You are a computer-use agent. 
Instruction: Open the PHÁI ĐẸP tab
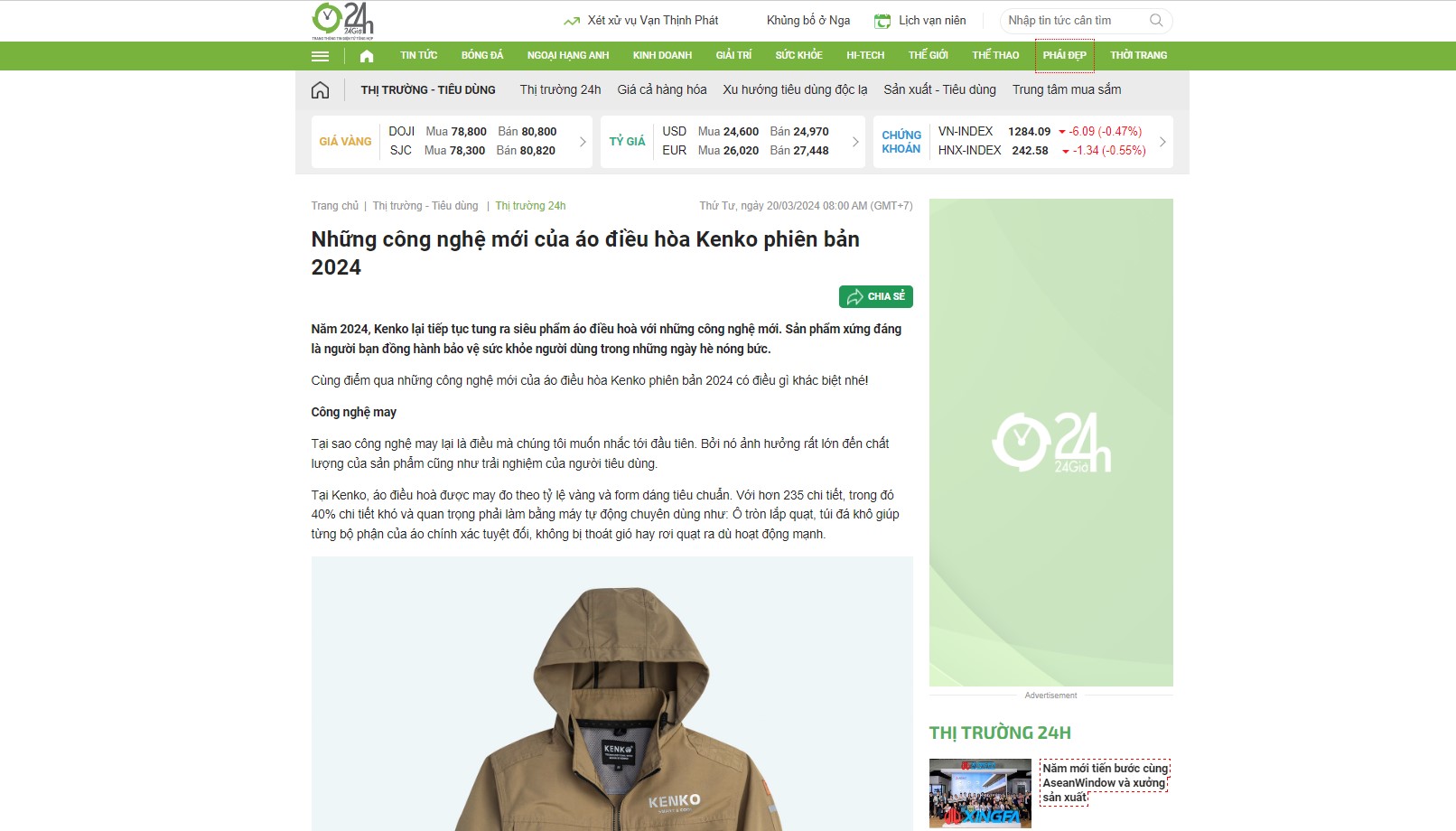pos(1065,56)
